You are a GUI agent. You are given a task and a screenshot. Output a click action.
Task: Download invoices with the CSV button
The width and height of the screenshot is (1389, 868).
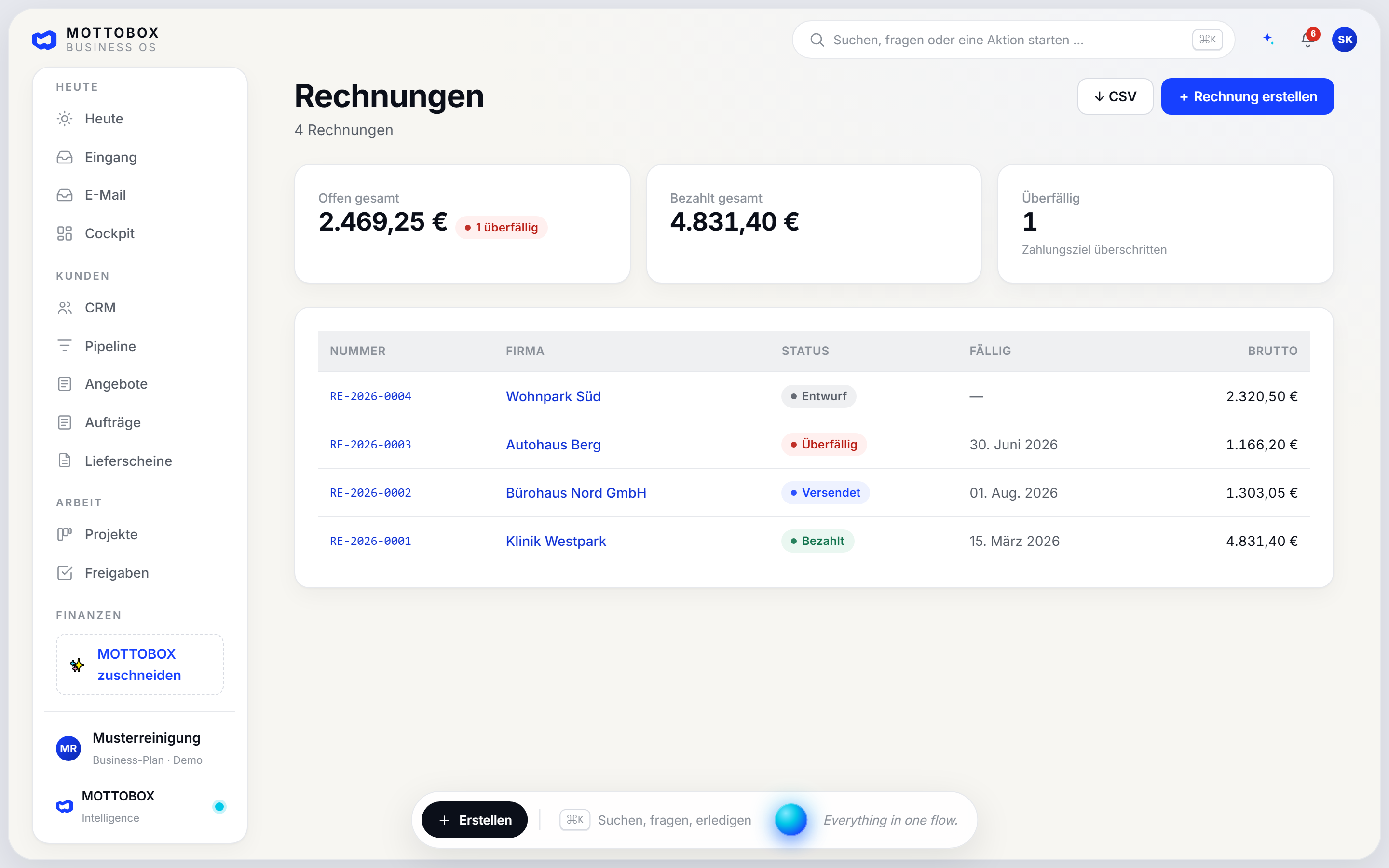point(1115,96)
